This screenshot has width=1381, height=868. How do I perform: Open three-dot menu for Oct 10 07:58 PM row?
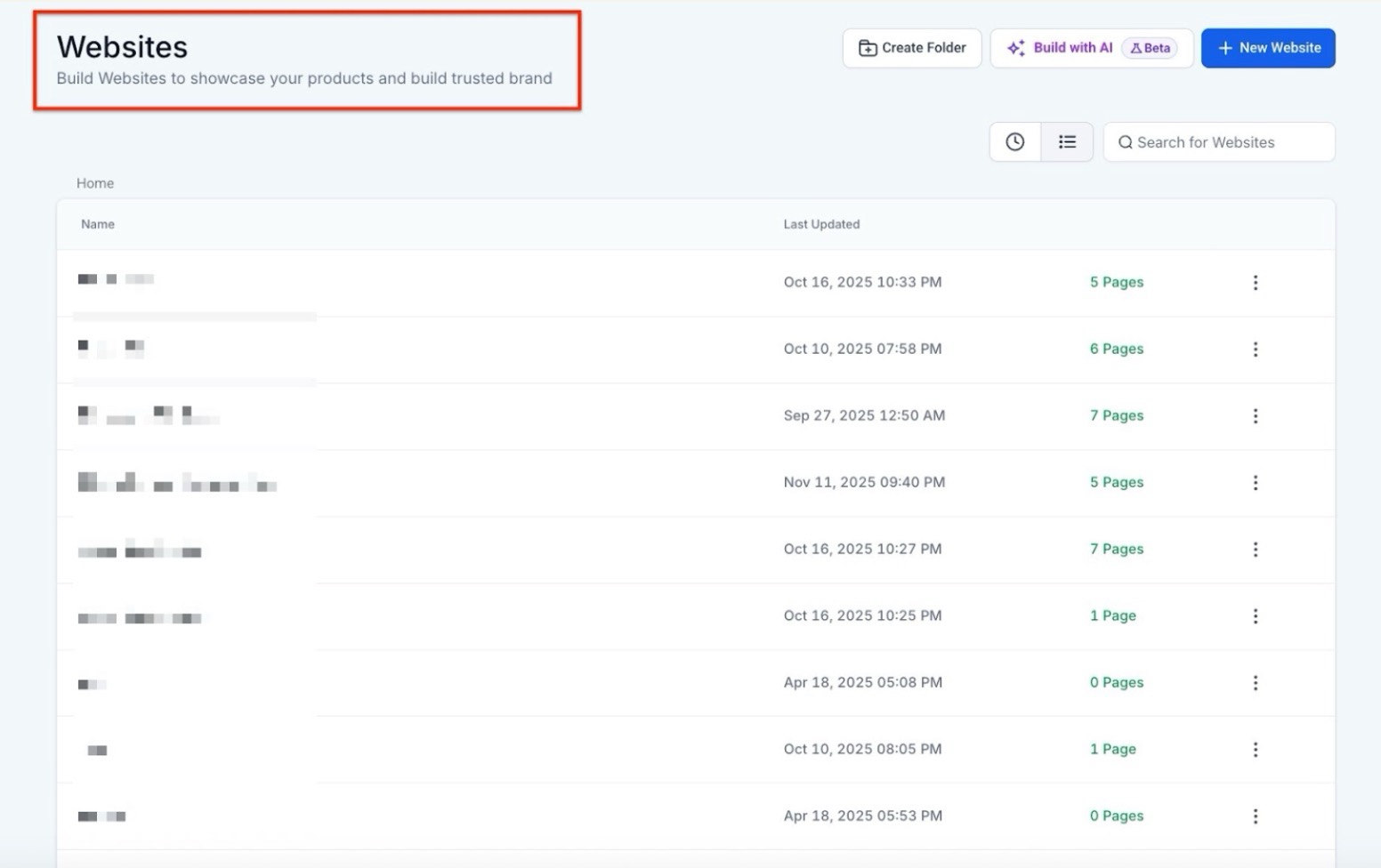(1256, 350)
